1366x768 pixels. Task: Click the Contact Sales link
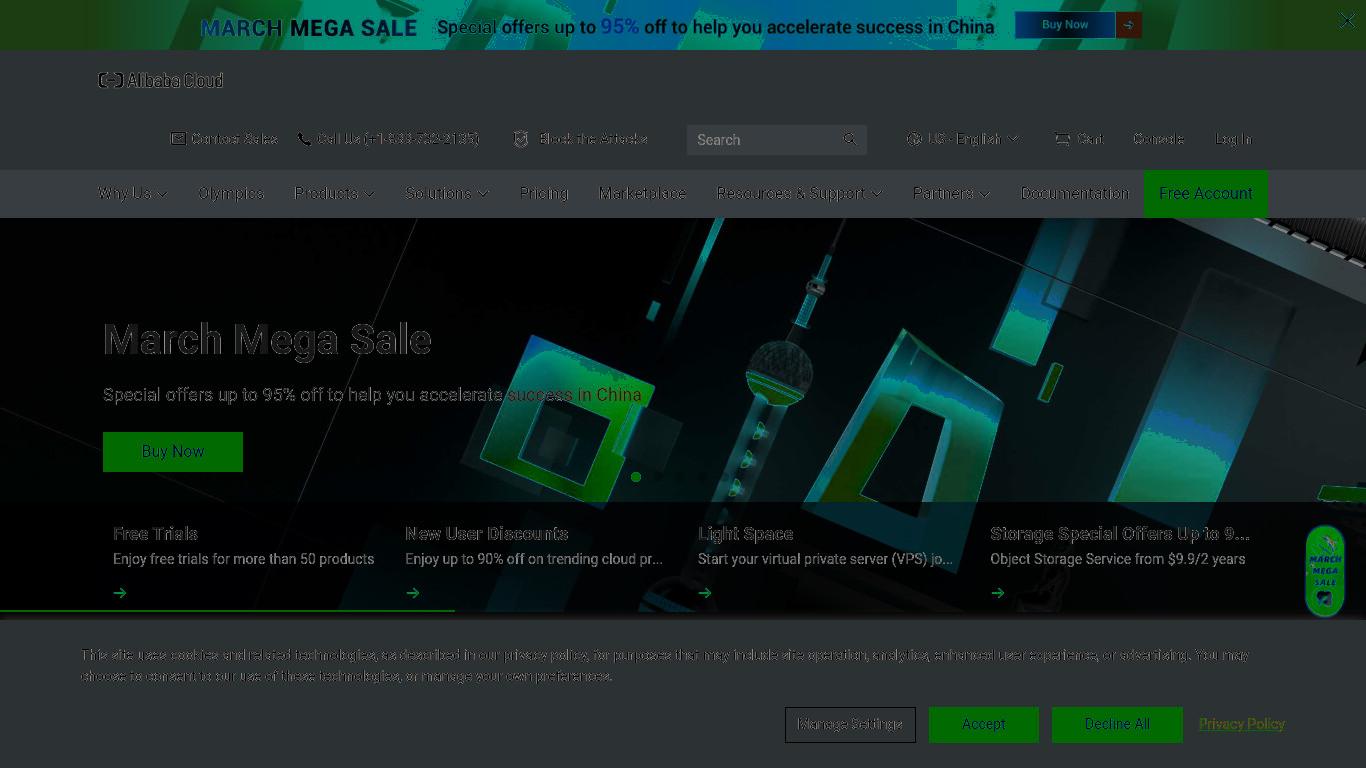tap(235, 139)
